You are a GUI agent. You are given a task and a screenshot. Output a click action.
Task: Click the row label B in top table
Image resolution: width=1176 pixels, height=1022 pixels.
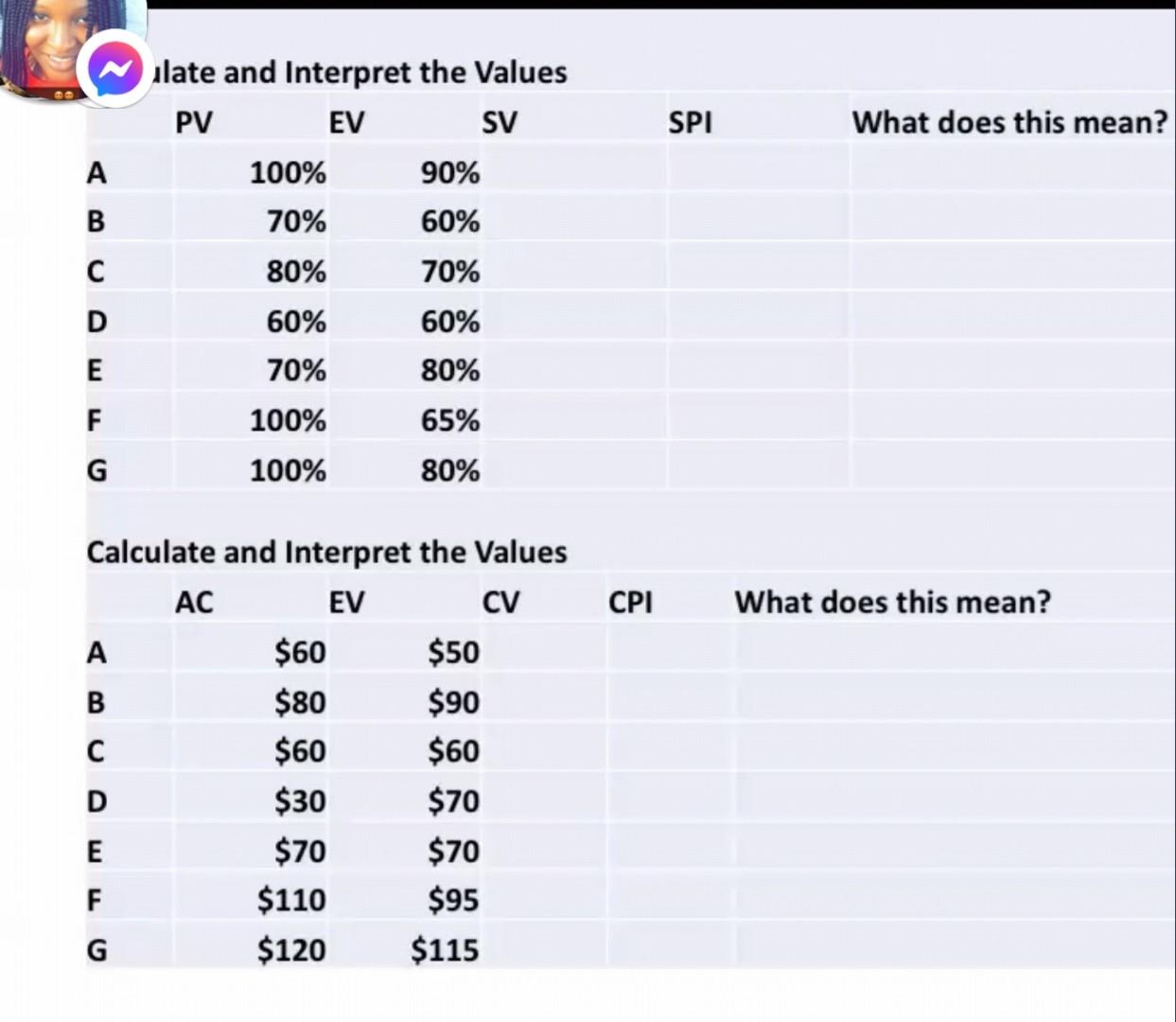coord(95,221)
